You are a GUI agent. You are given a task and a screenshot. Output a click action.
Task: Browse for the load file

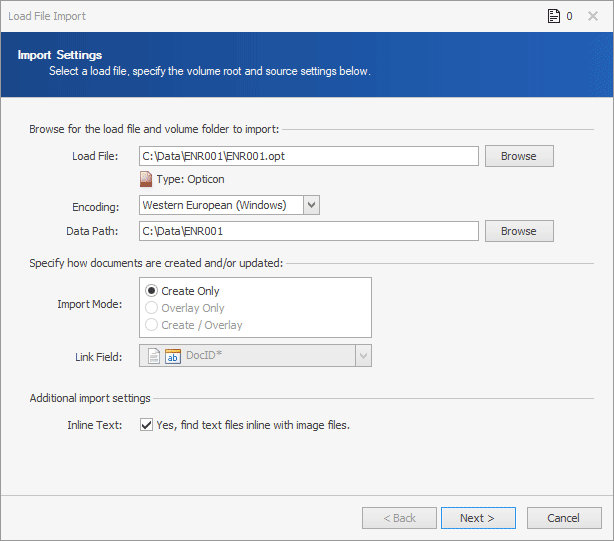coord(518,156)
